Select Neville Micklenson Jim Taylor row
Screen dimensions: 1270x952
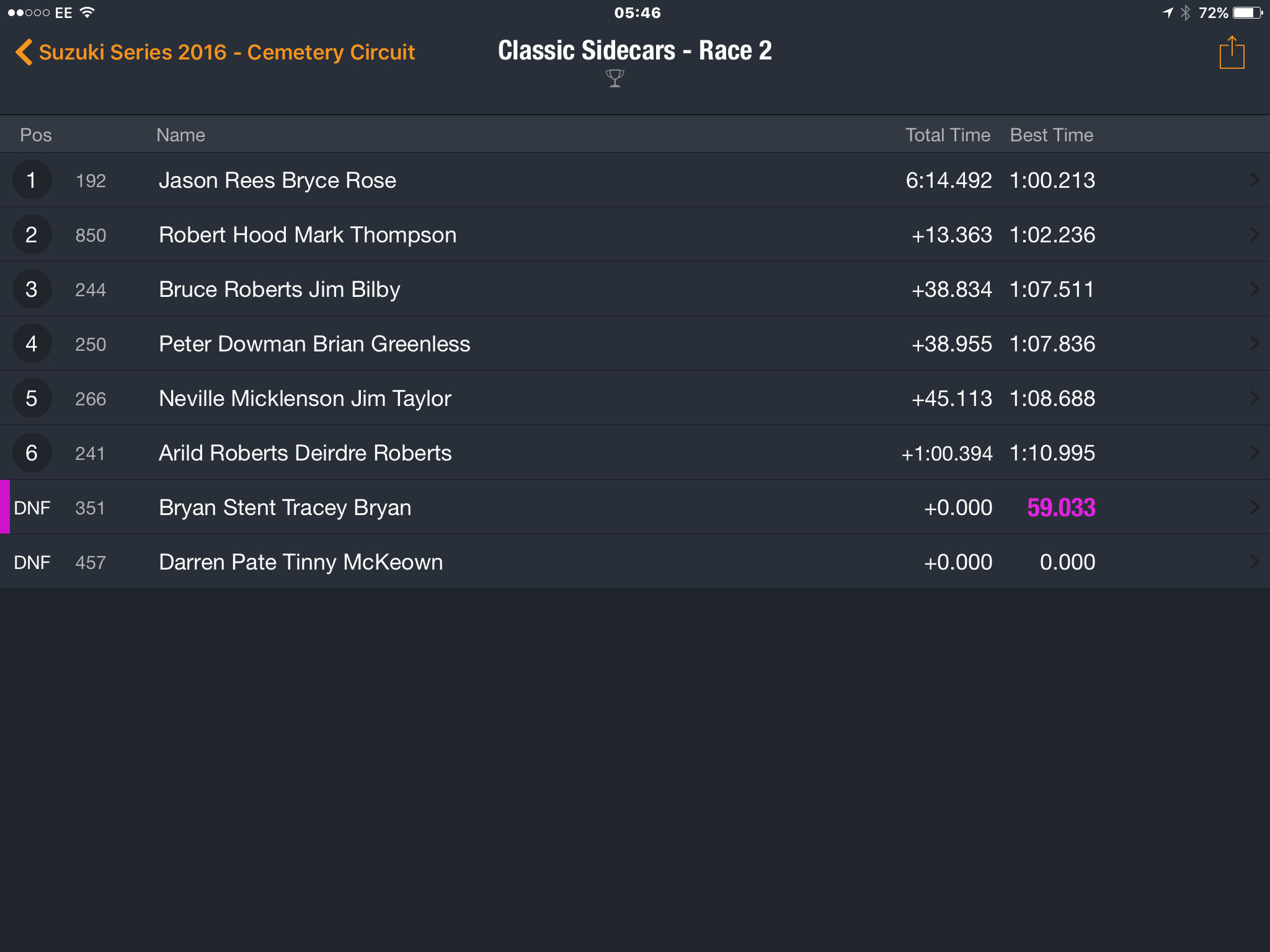pyautogui.click(x=635, y=398)
